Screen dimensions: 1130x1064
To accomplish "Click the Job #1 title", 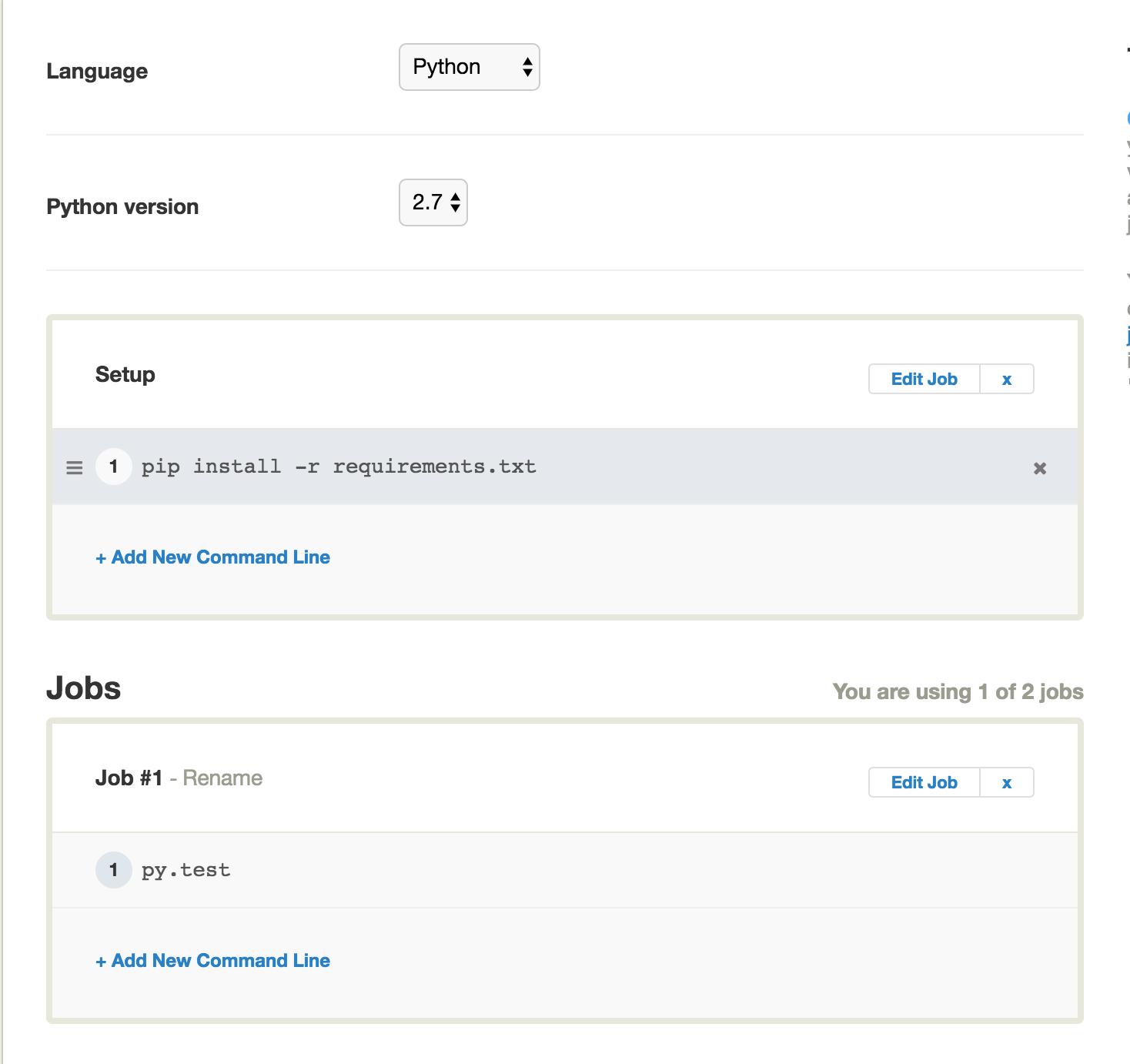I will click(129, 778).
